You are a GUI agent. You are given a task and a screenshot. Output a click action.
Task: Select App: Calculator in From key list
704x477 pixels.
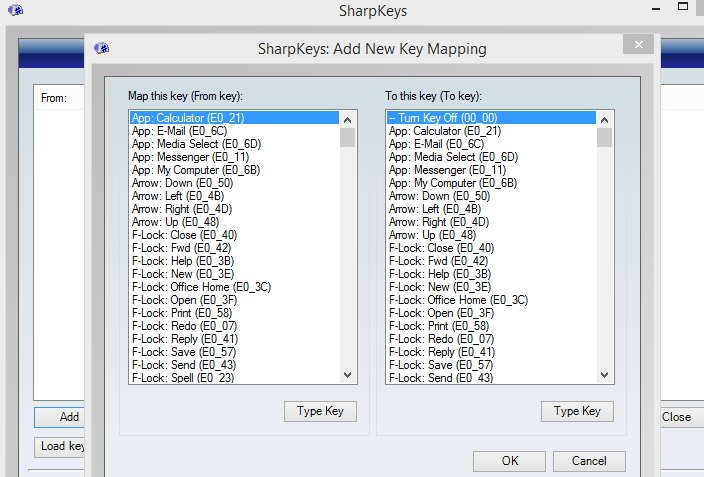234,118
